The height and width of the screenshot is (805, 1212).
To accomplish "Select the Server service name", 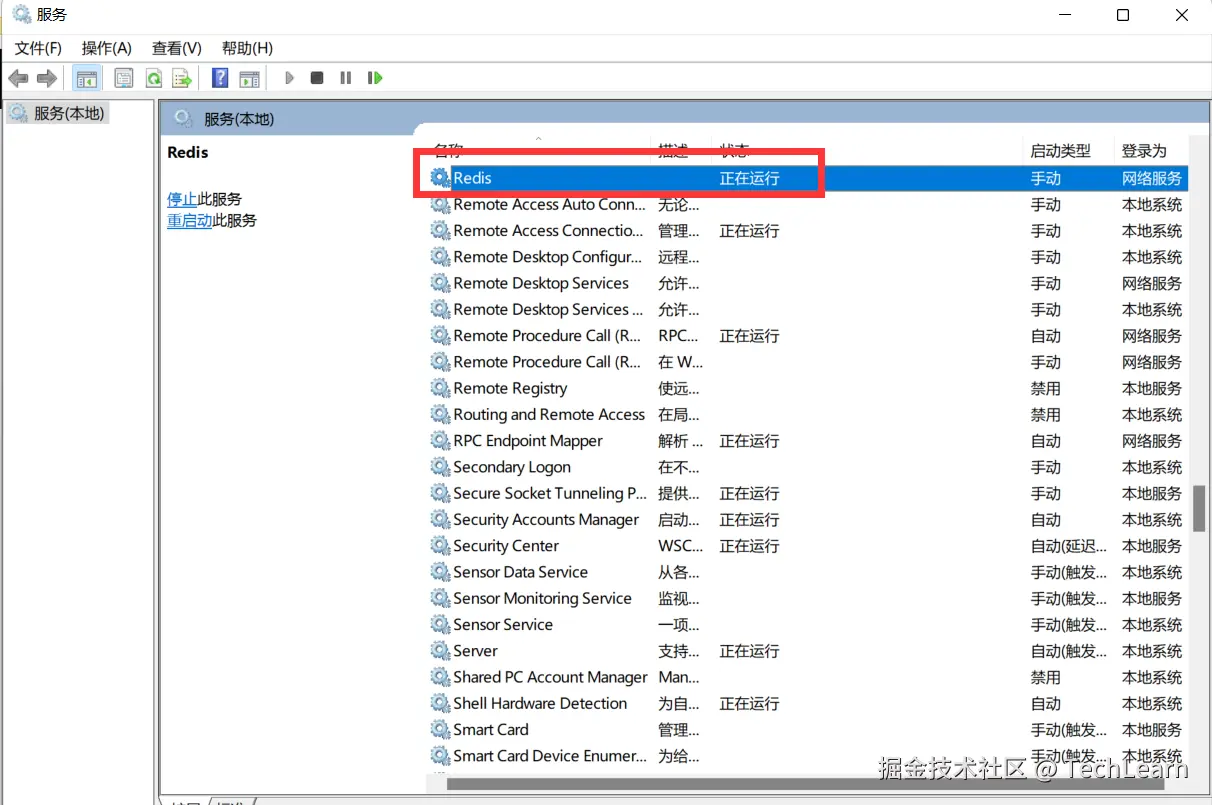I will tap(475, 651).
